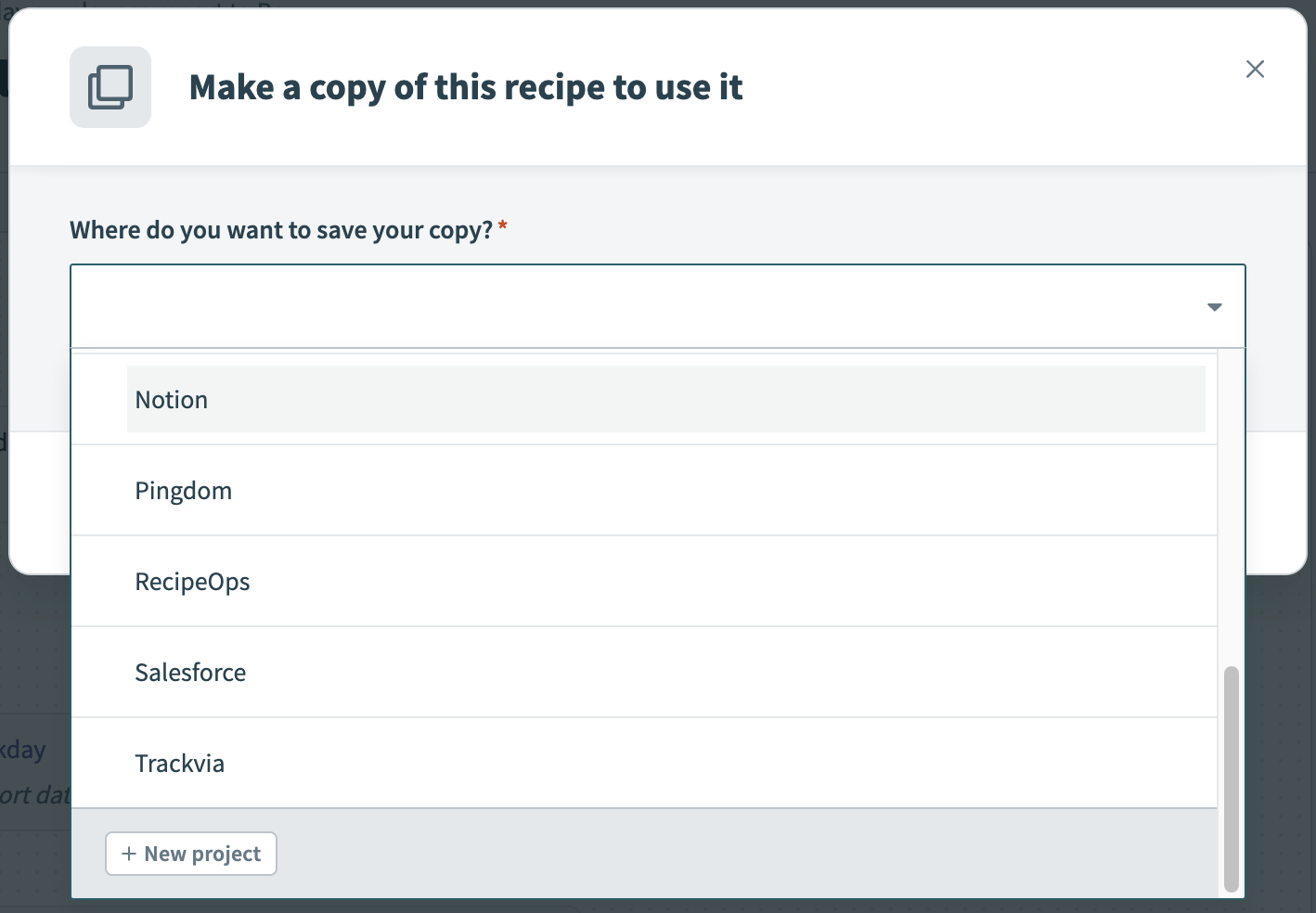Click the plus icon on New project

coord(128,854)
